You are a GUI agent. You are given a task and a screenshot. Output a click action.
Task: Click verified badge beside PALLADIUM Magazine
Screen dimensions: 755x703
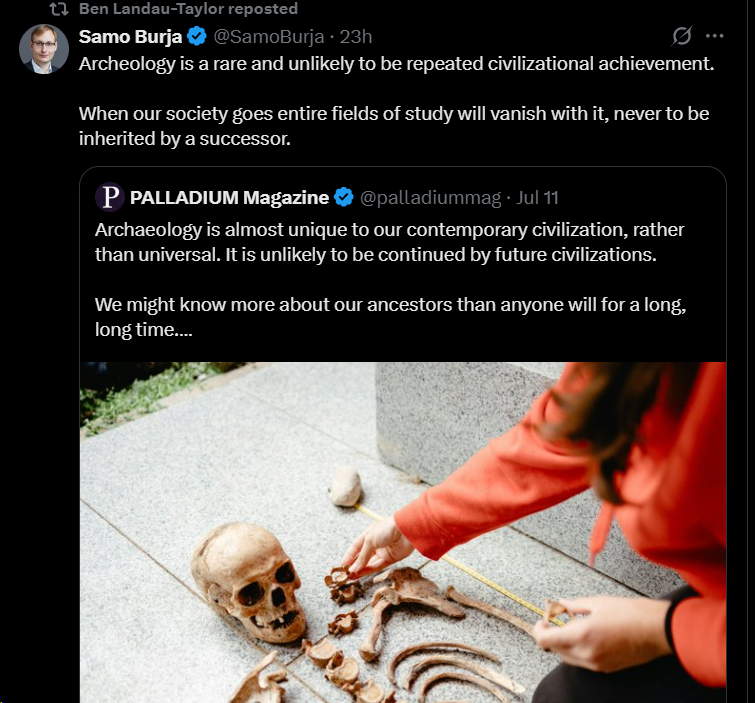click(x=343, y=197)
